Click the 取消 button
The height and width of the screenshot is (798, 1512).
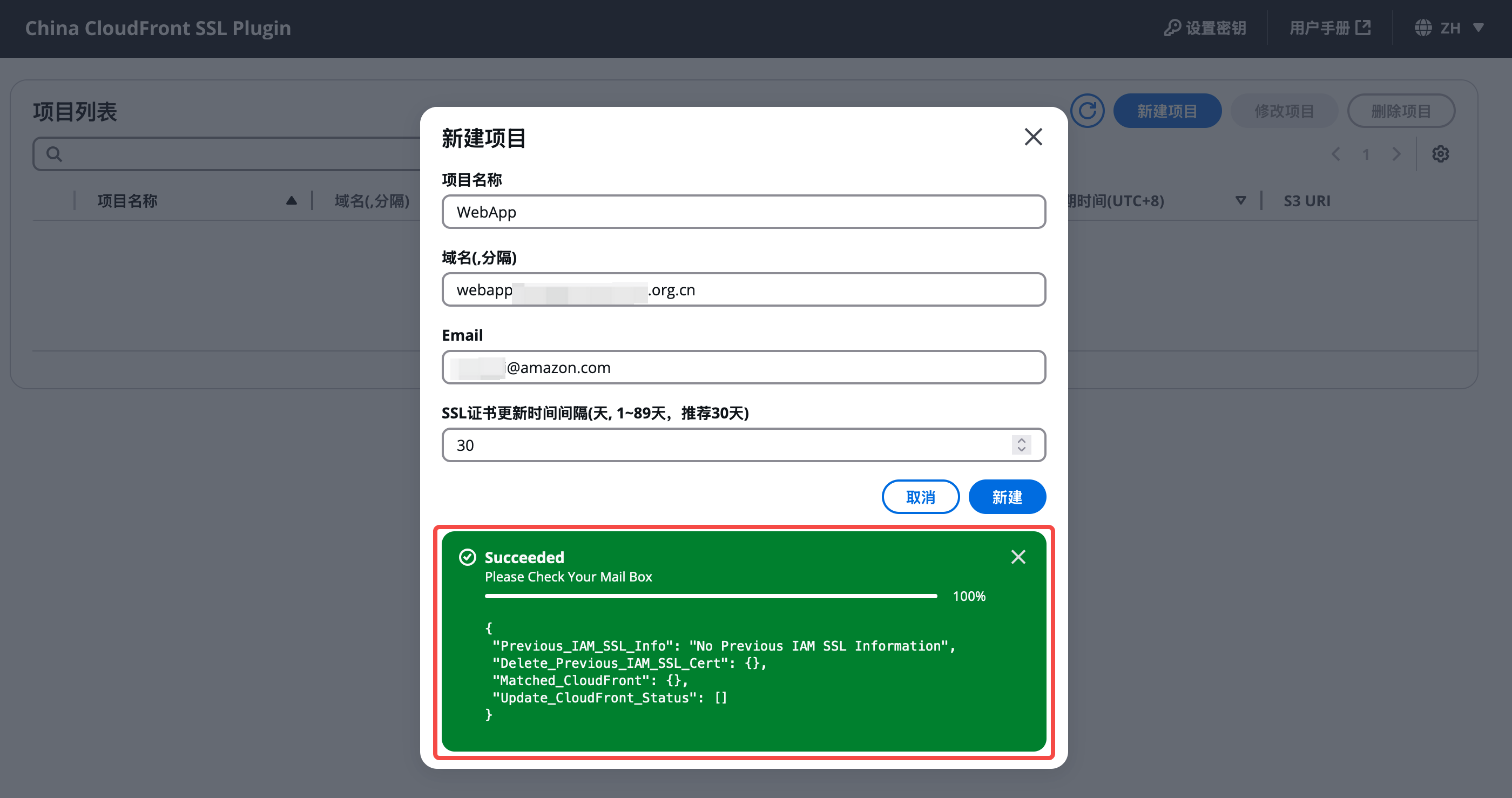click(x=920, y=497)
